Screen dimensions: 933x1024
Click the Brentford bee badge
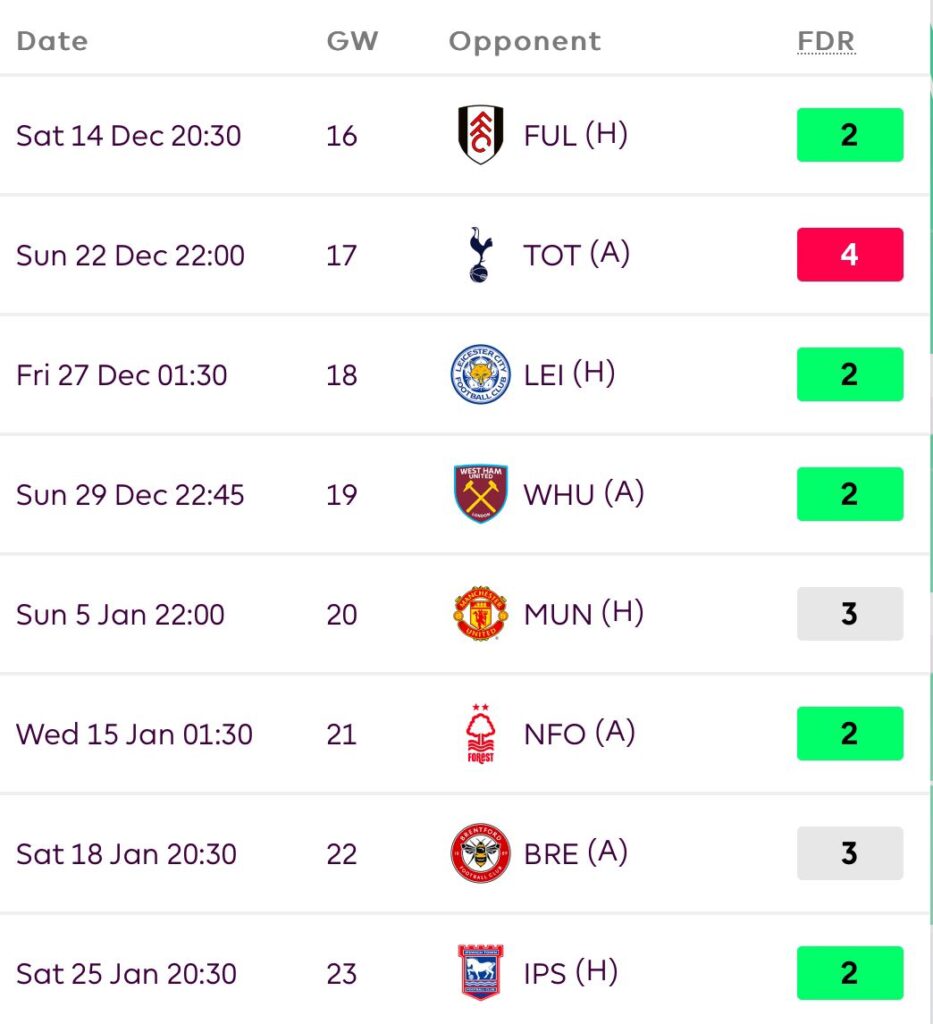click(x=480, y=853)
